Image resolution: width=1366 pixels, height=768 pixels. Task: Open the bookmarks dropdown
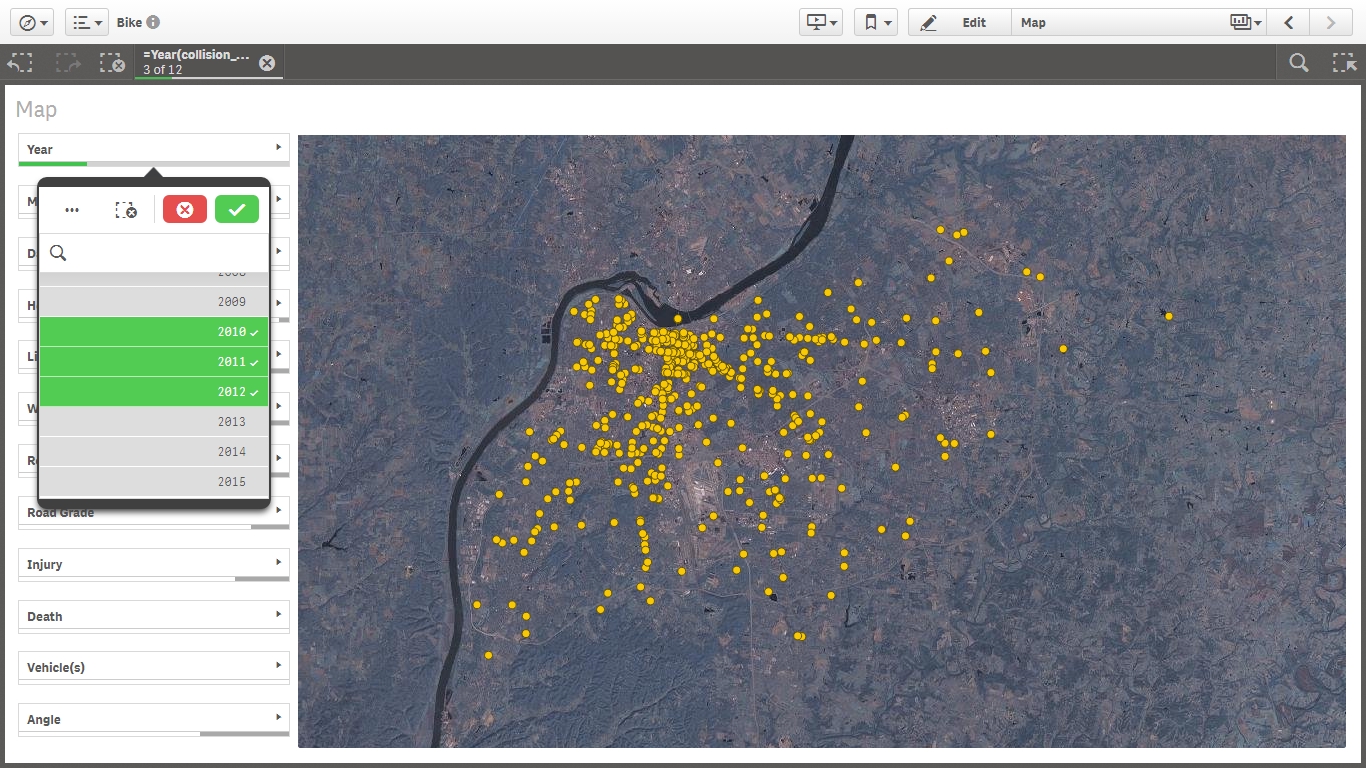pyautogui.click(x=875, y=22)
